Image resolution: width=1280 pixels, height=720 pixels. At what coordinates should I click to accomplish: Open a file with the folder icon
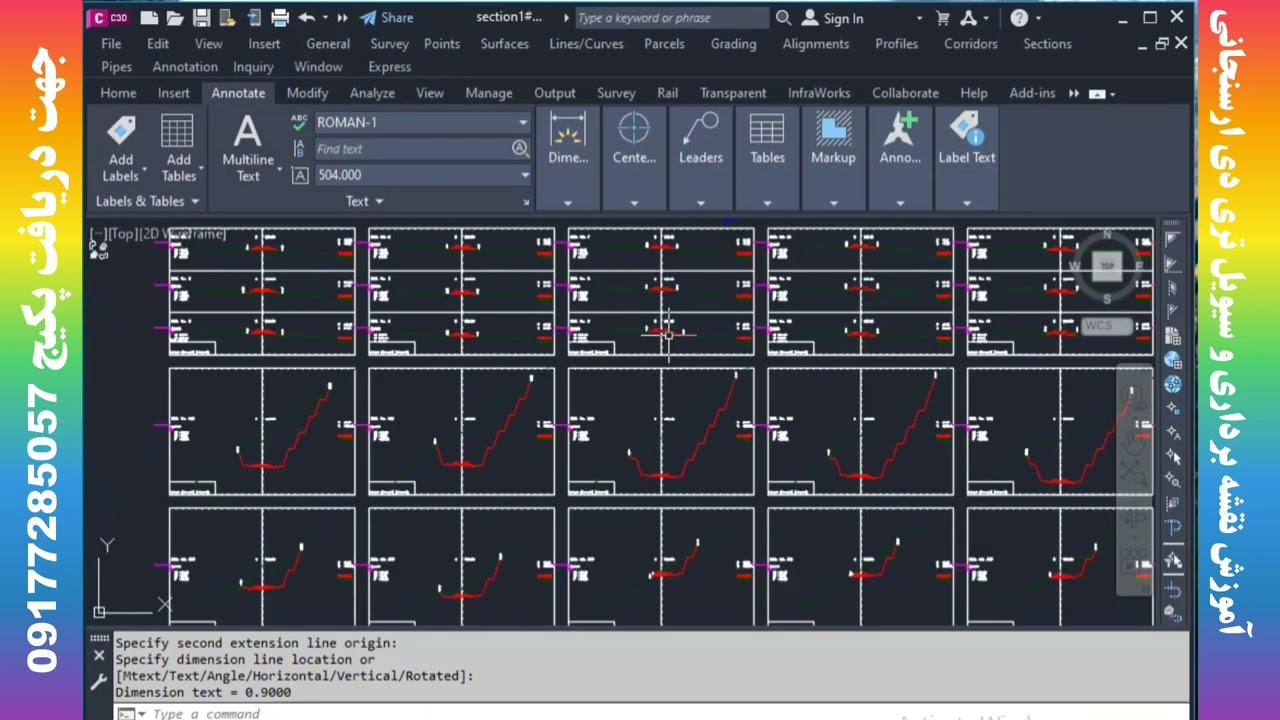pos(175,18)
